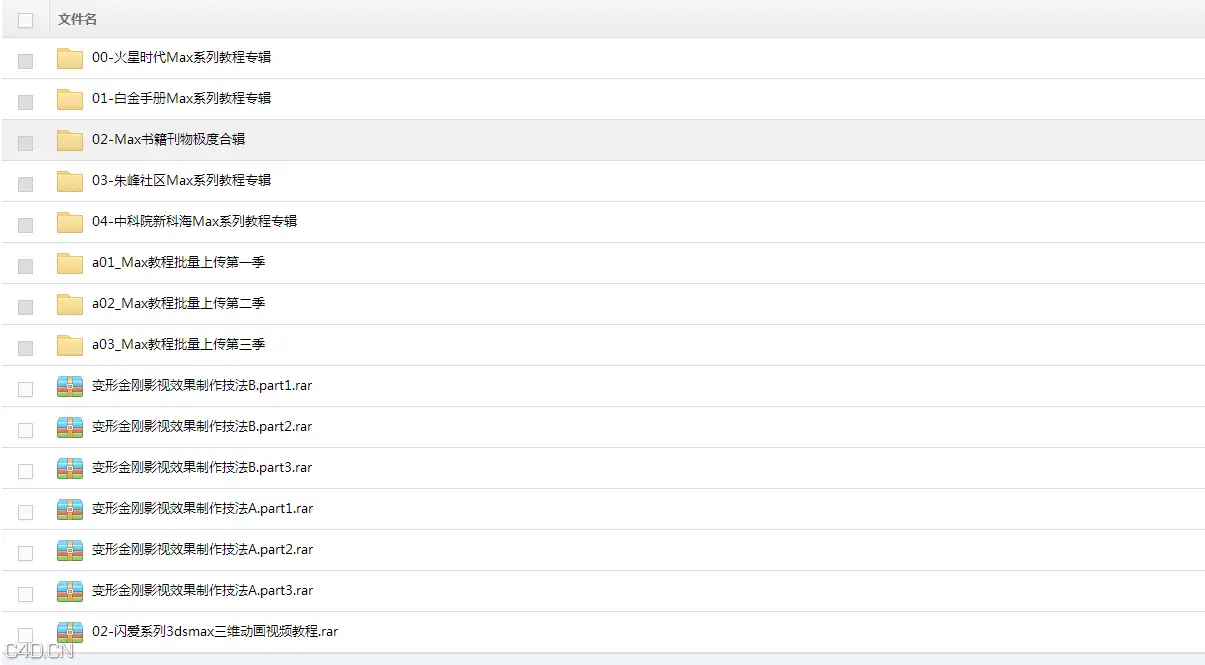The width and height of the screenshot is (1205, 665).
Task: Click the RAR archive icon for 变形金刚影视效果制作技法B.part1.rar
Action: pos(70,386)
